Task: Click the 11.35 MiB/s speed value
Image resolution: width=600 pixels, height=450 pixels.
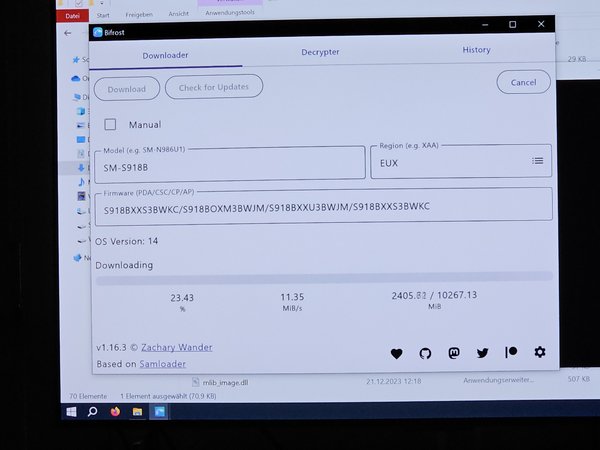Action: pos(292,297)
